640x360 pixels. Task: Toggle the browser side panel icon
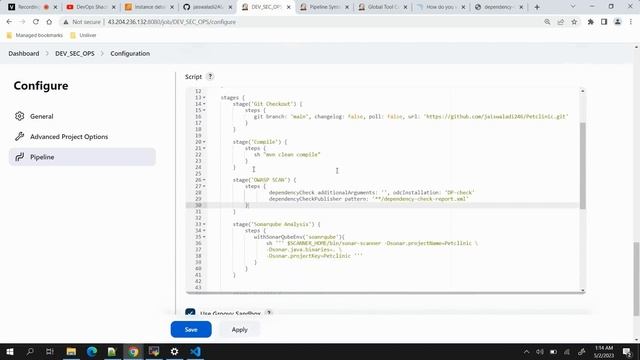604,22
